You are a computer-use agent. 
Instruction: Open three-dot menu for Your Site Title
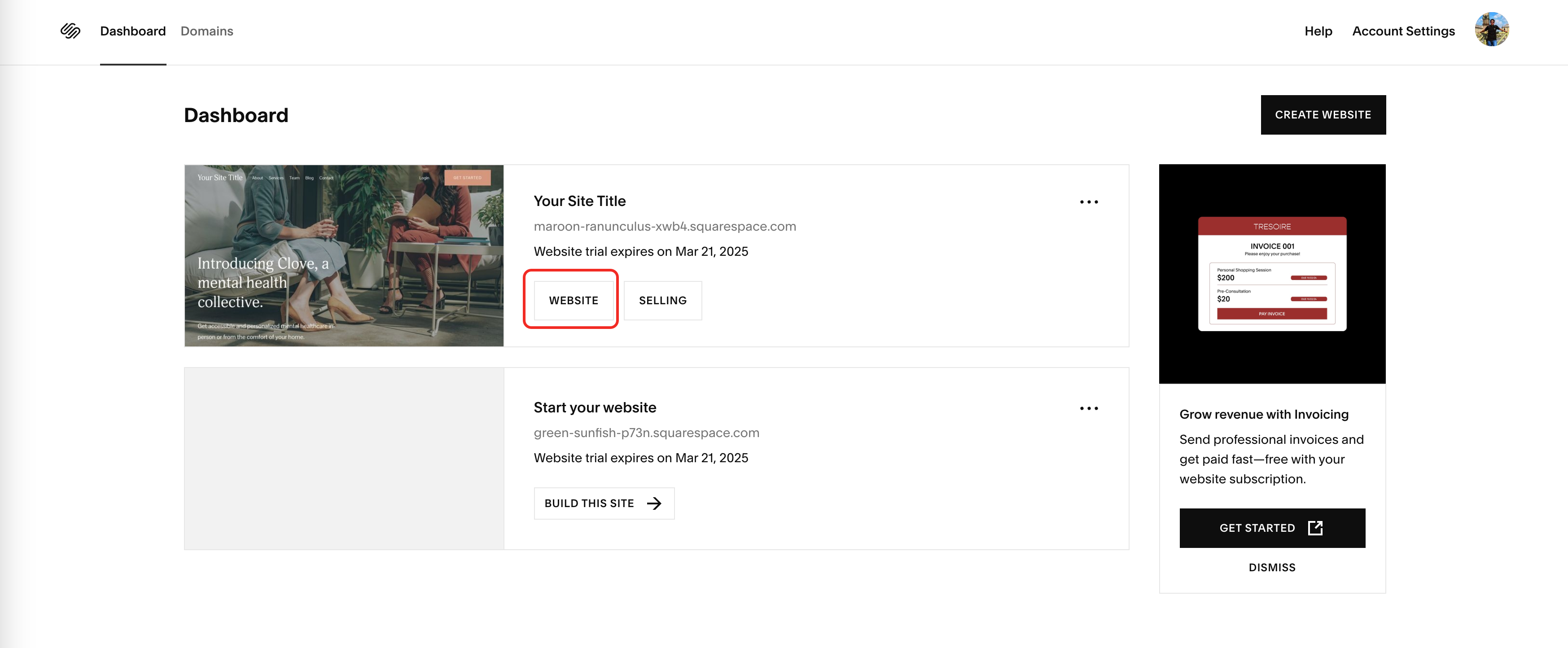(x=1088, y=202)
